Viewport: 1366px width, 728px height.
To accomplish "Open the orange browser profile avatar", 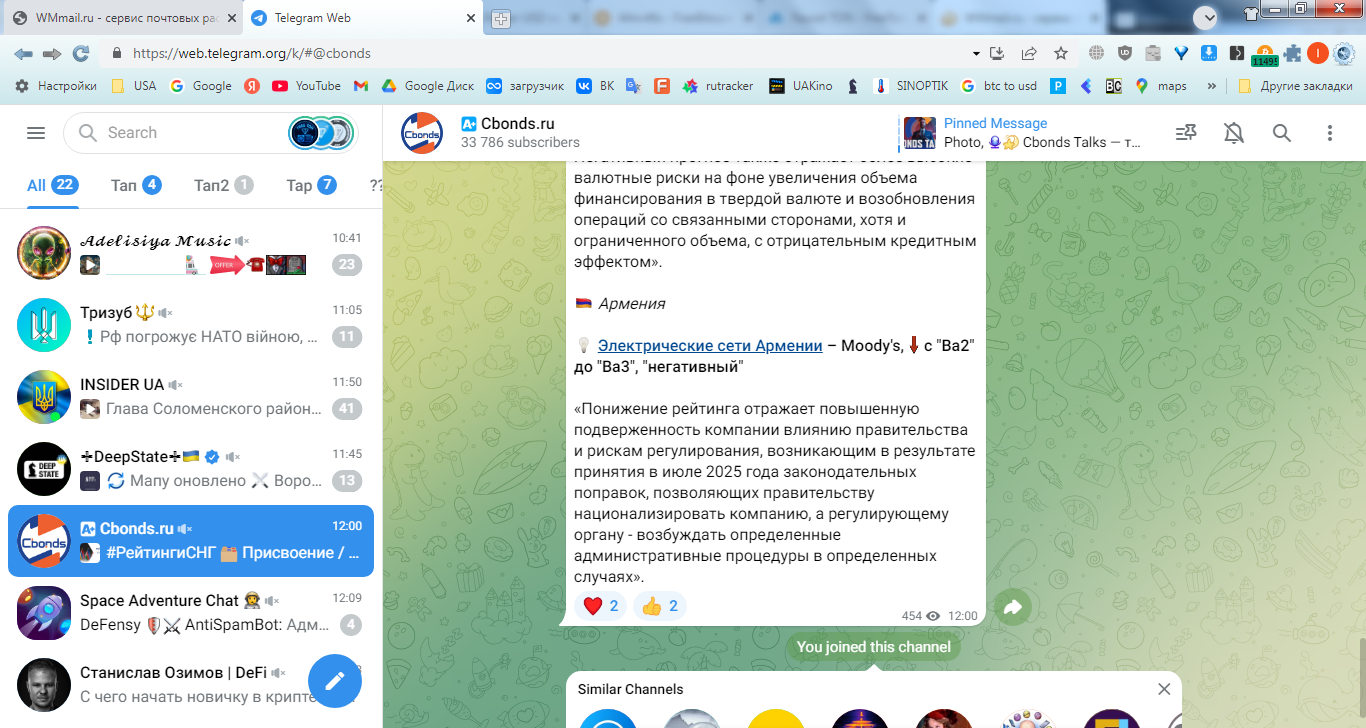I will [x=1317, y=53].
